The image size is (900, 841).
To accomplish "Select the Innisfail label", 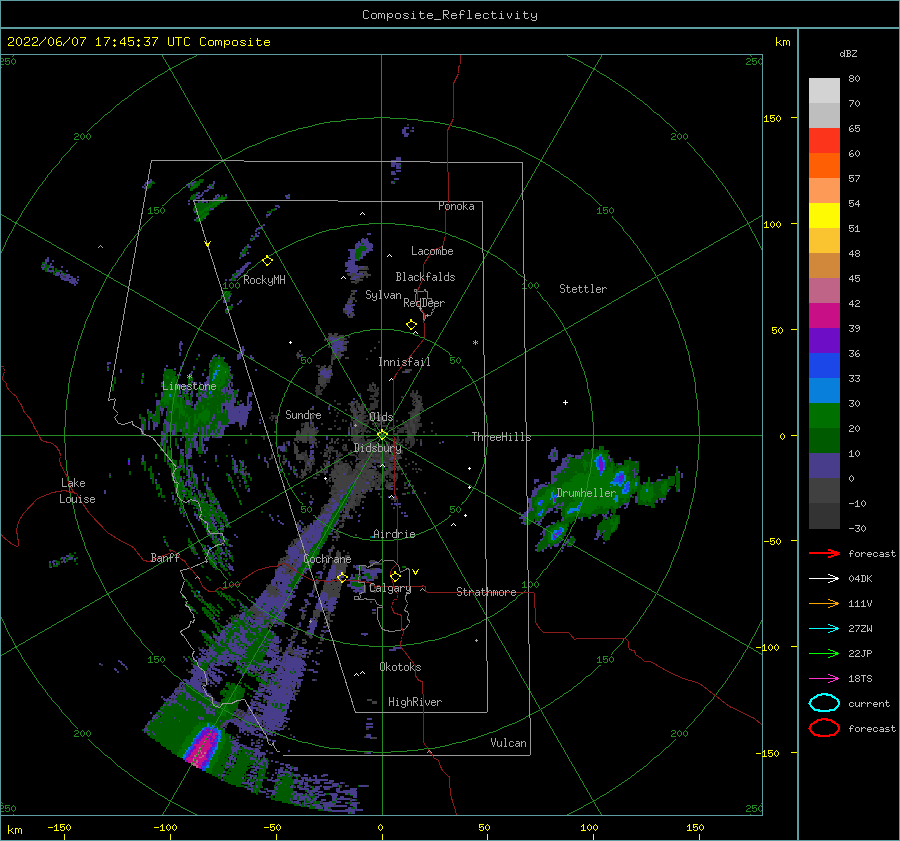I will [404, 362].
